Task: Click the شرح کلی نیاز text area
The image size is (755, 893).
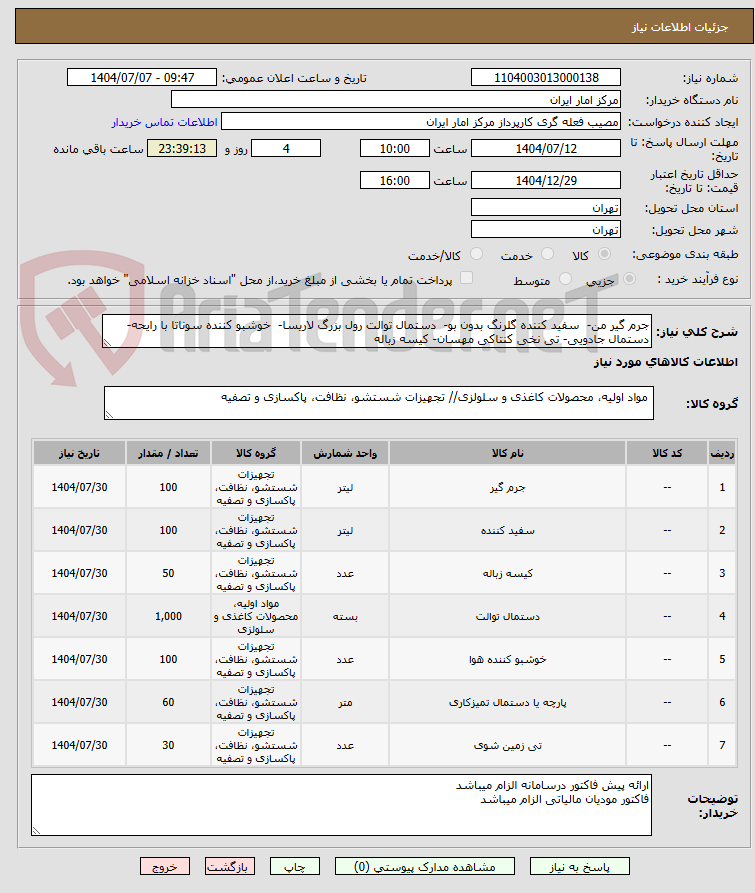Action: [377, 331]
